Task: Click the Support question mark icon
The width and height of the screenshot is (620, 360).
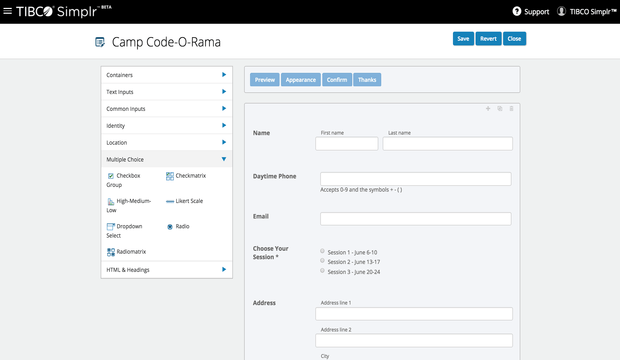Action: pyautogui.click(x=516, y=11)
